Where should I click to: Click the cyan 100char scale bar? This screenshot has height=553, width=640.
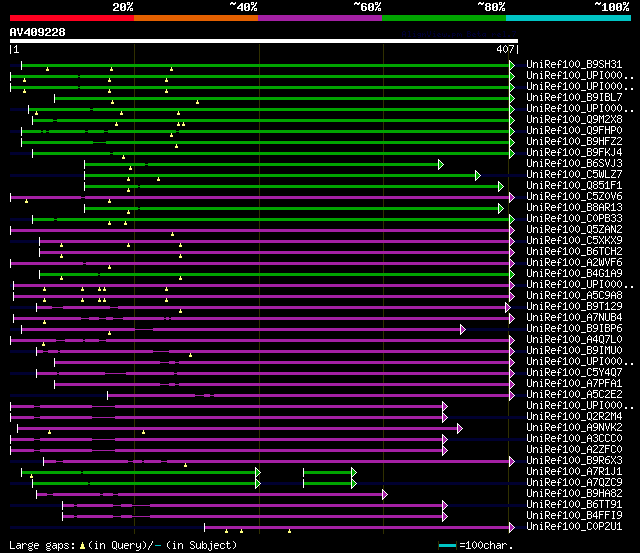pos(447,546)
